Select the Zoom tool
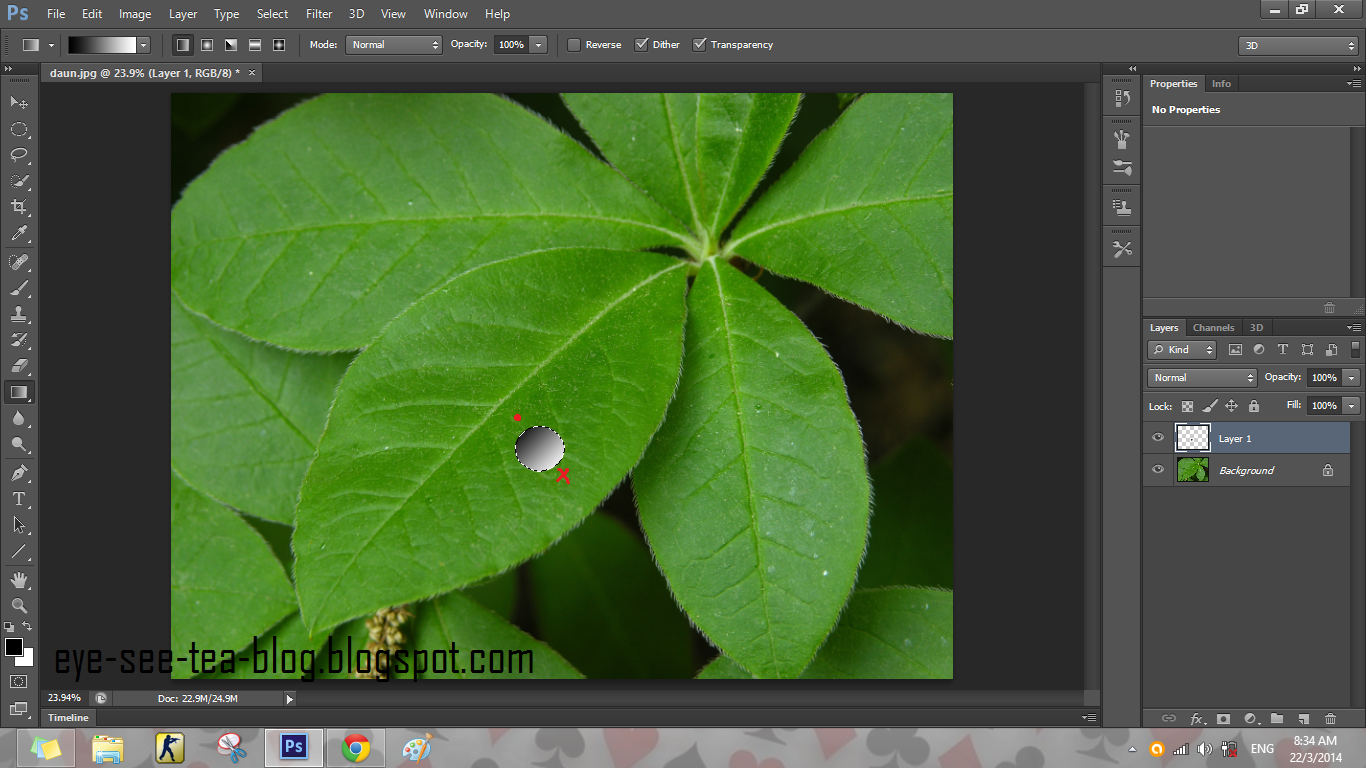The image size is (1366, 768). pos(19,605)
